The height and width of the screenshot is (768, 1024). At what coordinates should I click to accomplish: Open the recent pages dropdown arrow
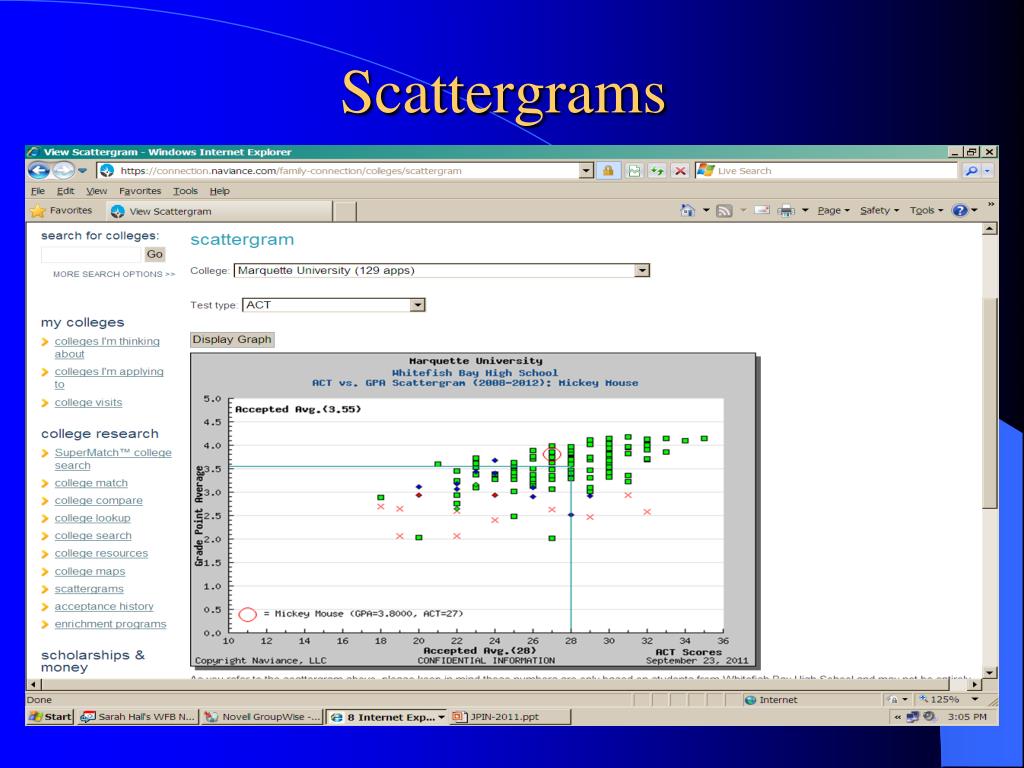[82, 171]
